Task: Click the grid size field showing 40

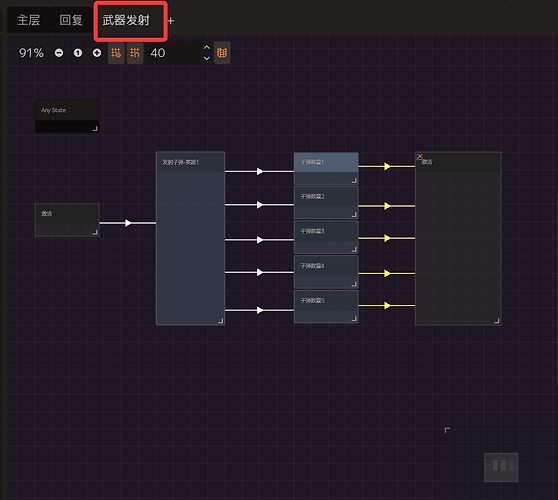Action: tap(173, 53)
